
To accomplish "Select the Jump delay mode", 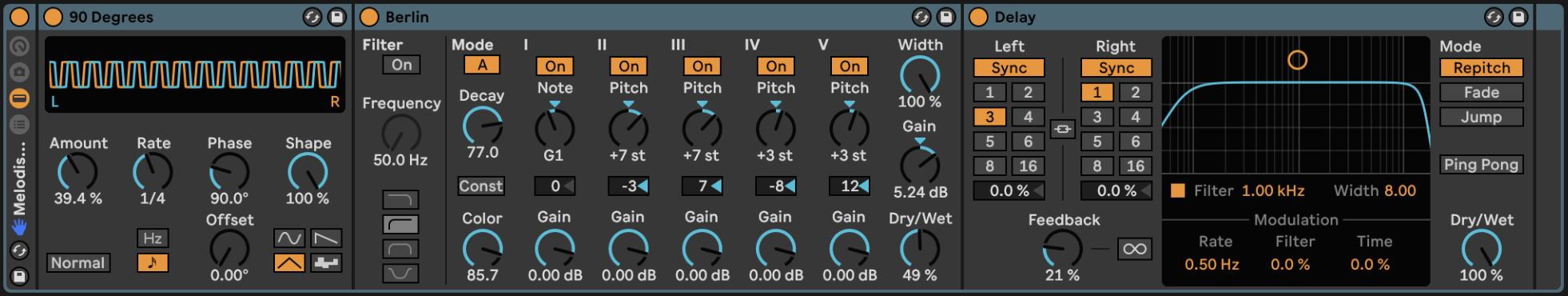I will tap(1481, 117).
